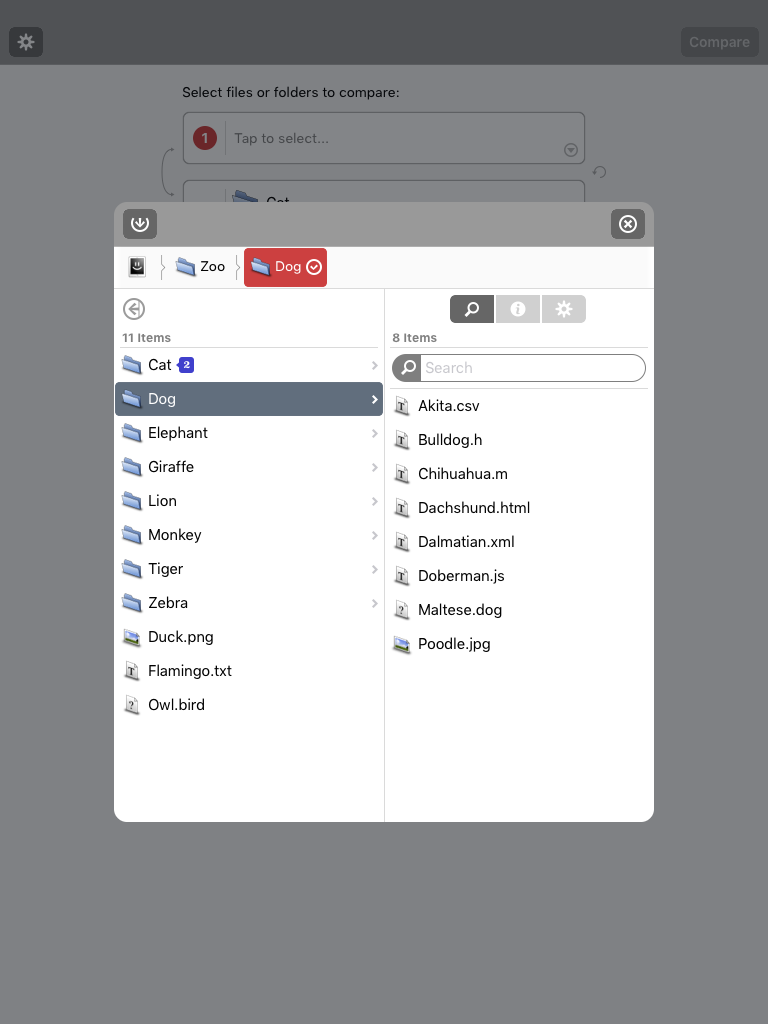Select the Chihuahua.m file

pos(519,473)
